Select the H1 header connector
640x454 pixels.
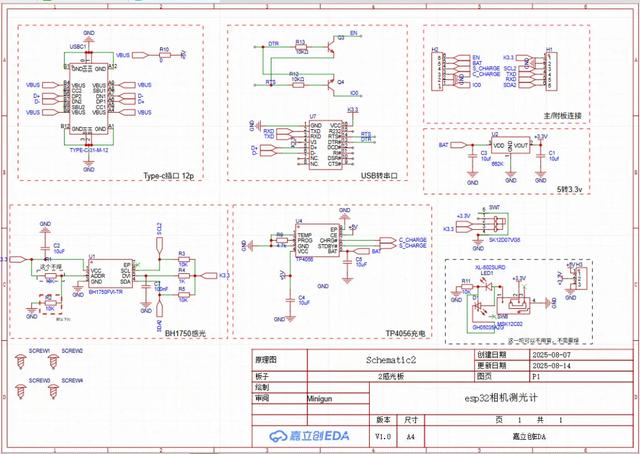click(x=551, y=70)
